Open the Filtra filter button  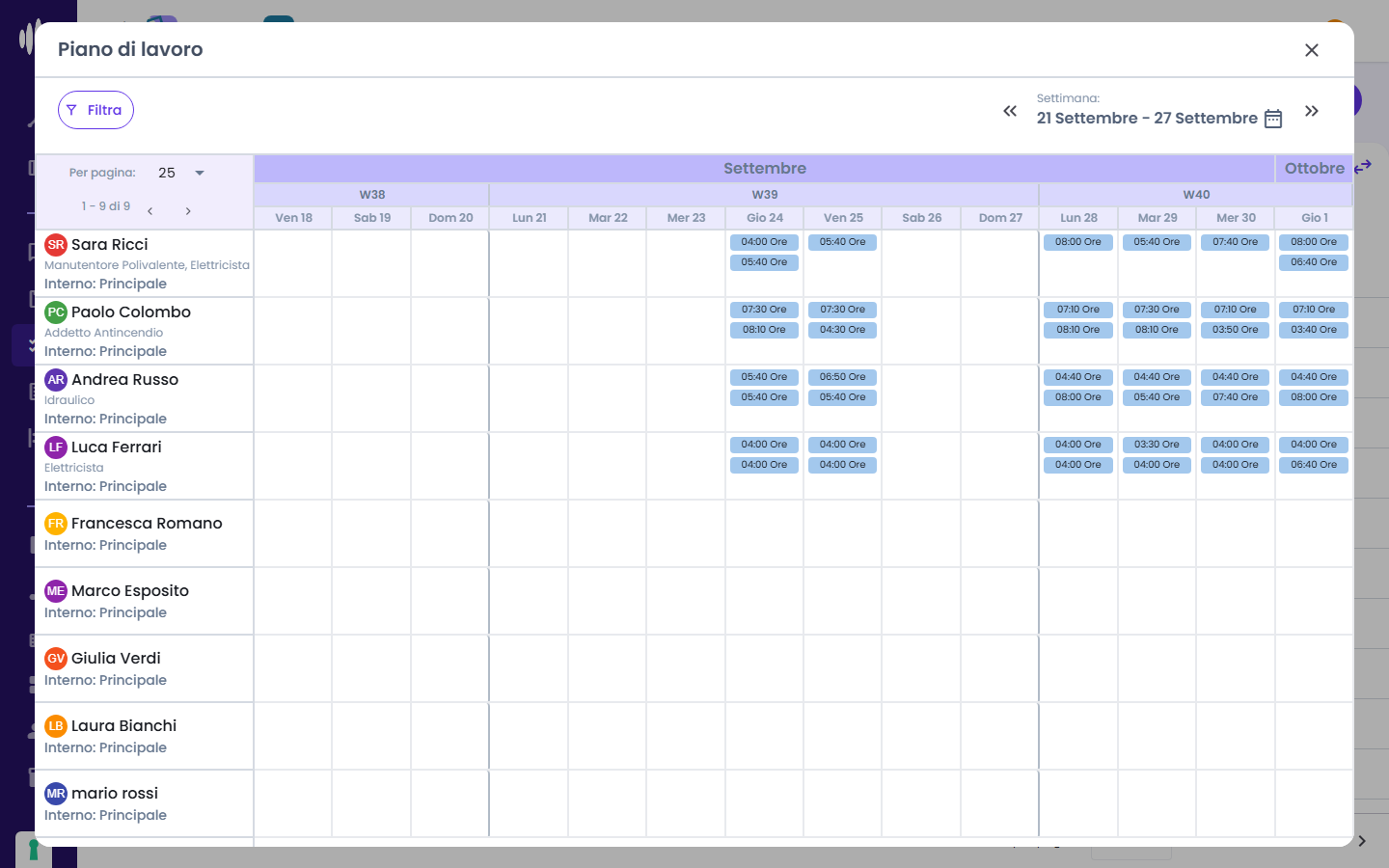pyautogui.click(x=95, y=110)
